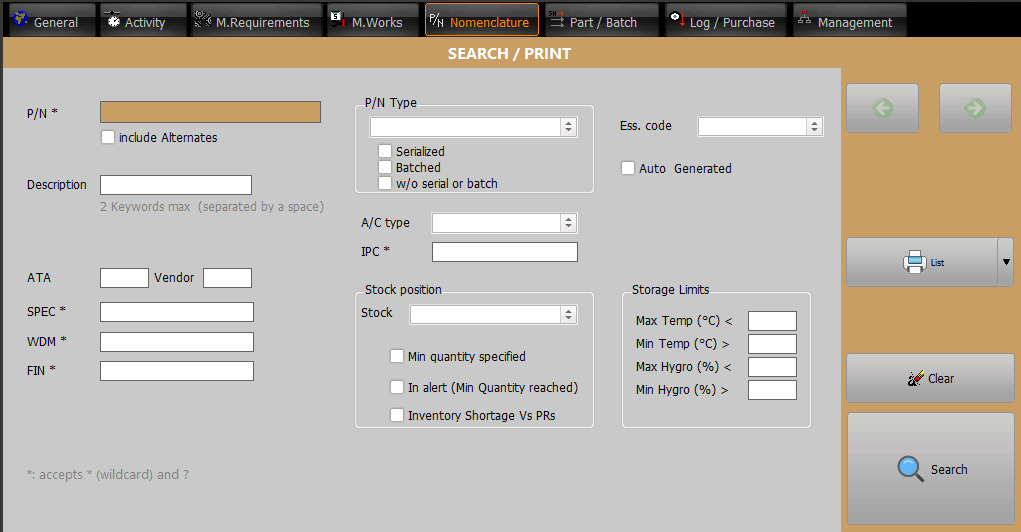Screen dimensions: 1021x532
Task: Click the Log / Purchase tab icon
Action: [x=677, y=19]
